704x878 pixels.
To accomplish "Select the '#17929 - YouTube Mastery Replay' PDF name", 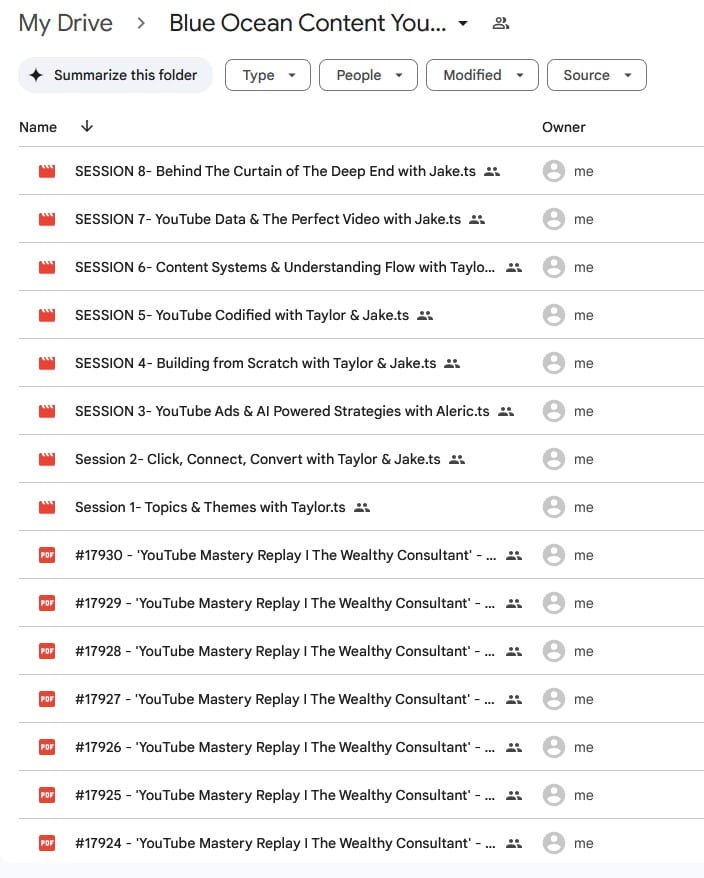I will click(x=285, y=604).
